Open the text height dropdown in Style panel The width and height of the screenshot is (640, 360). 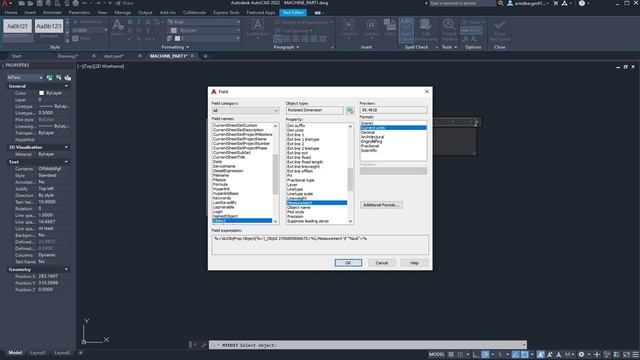89,30
